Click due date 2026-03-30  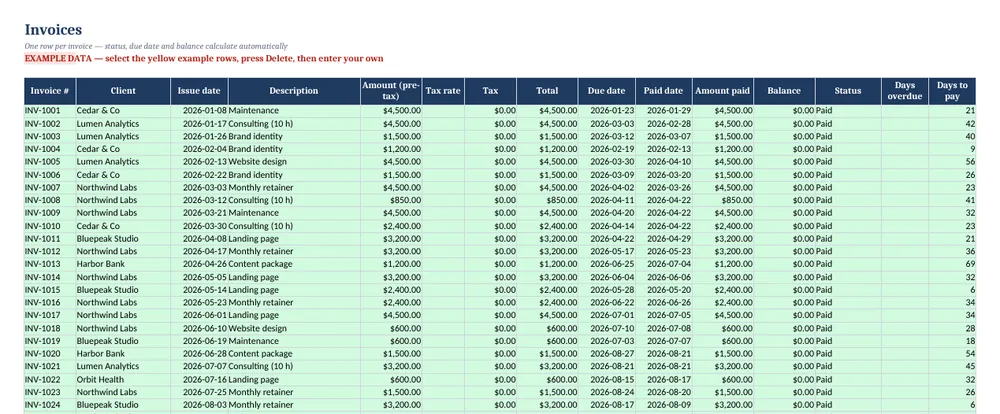(x=607, y=162)
